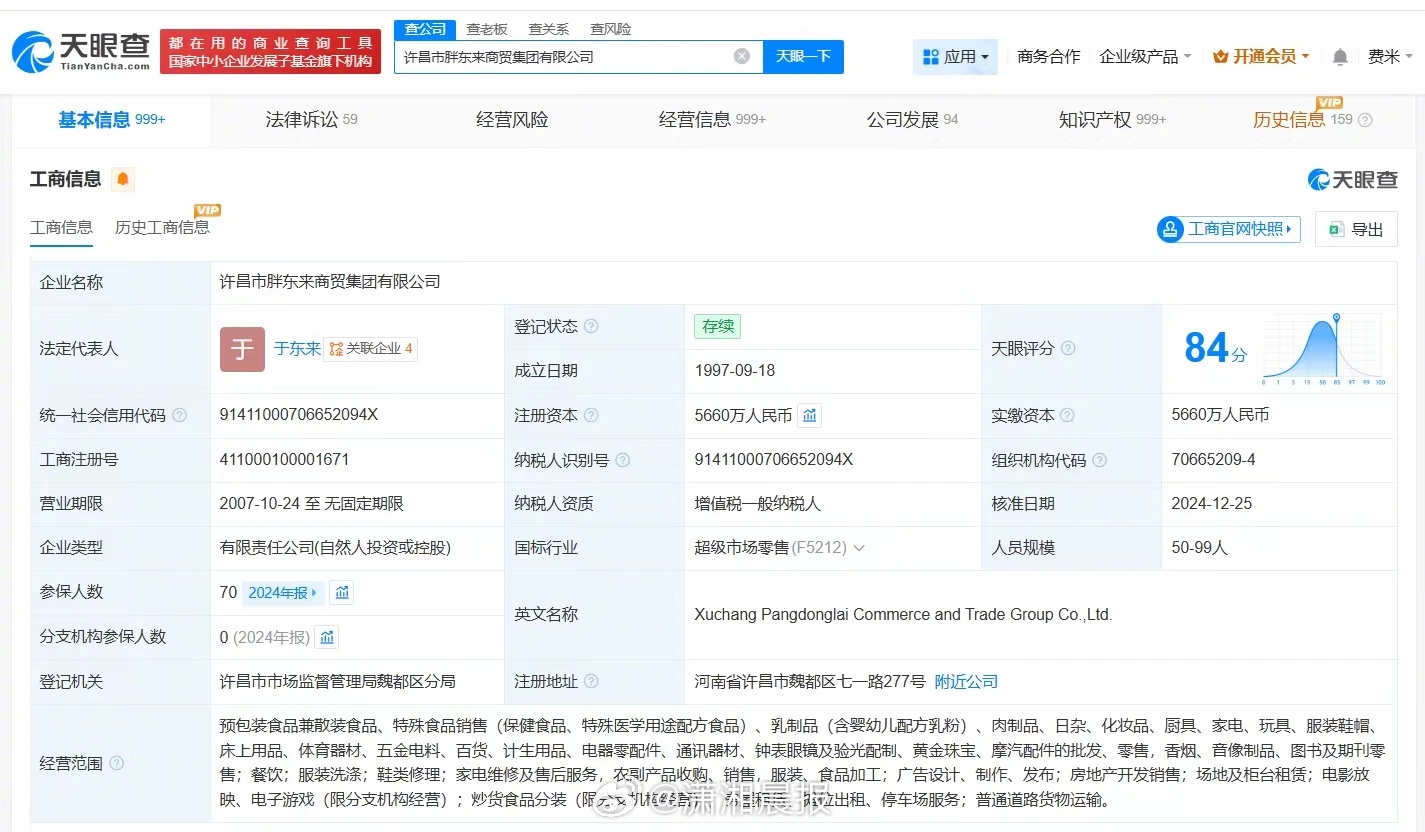Viewport: 1425px width, 832px height.
Task: Open chart icon next to 注册资本 value
Action: (x=810, y=415)
